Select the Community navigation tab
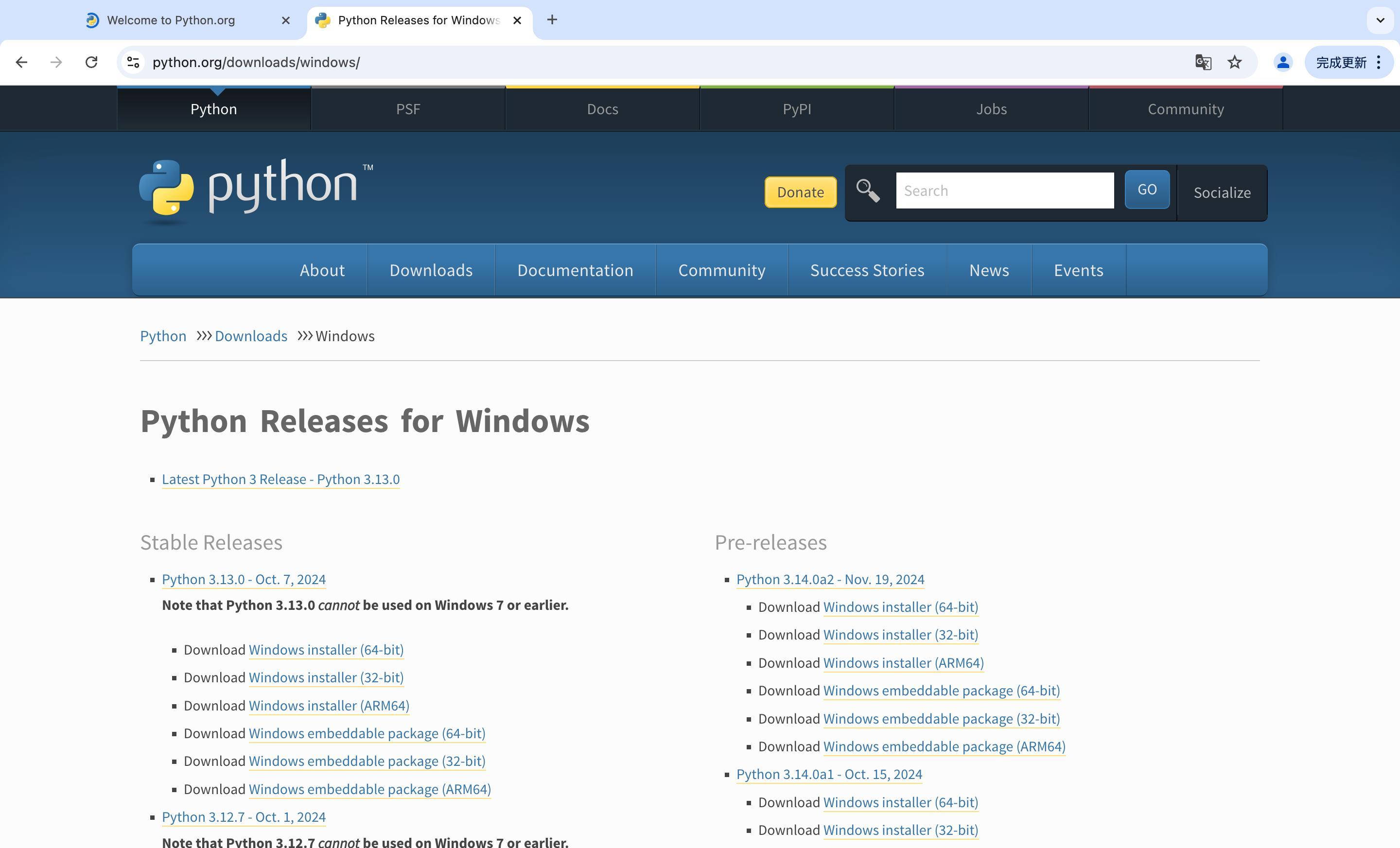The width and height of the screenshot is (1400, 848). tap(722, 270)
